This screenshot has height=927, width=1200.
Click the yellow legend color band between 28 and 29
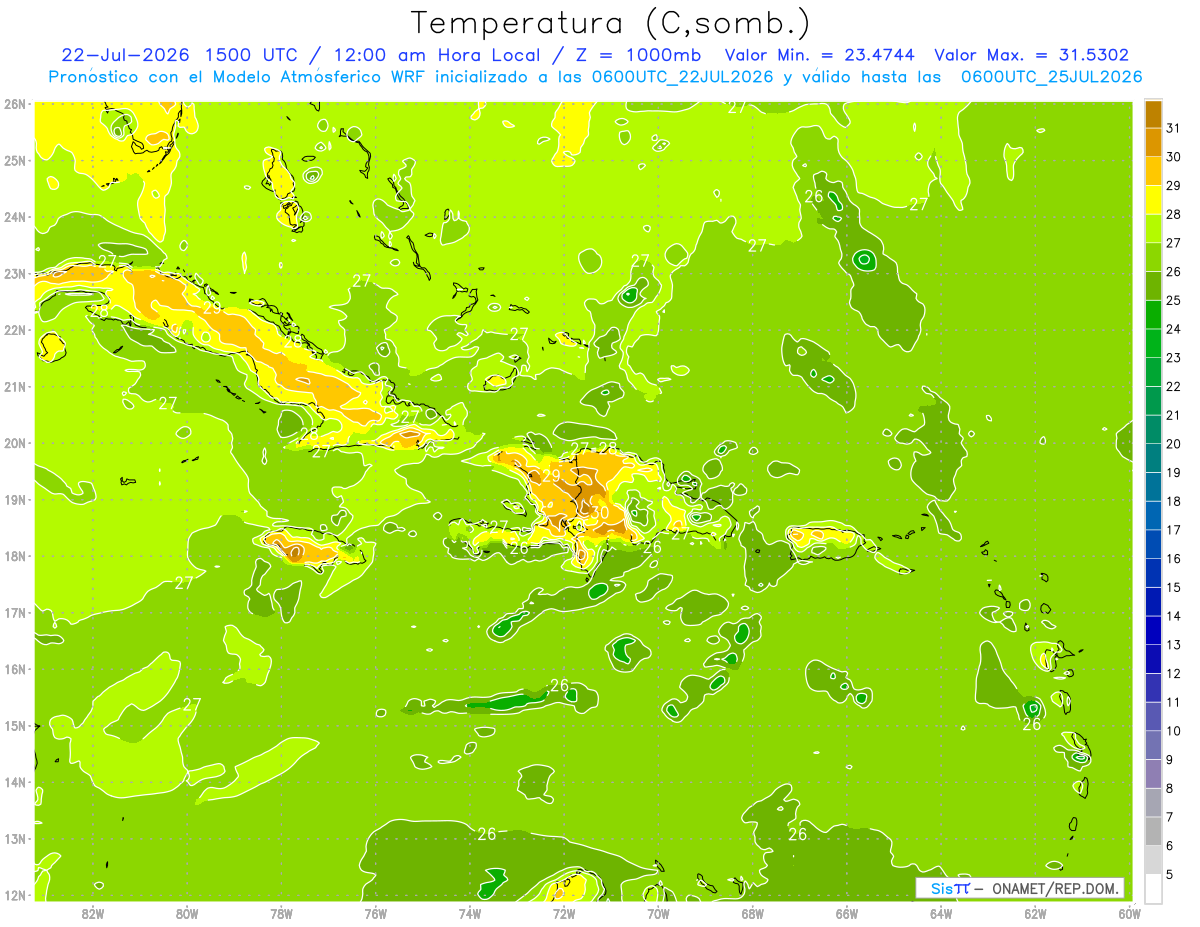(x=1153, y=200)
